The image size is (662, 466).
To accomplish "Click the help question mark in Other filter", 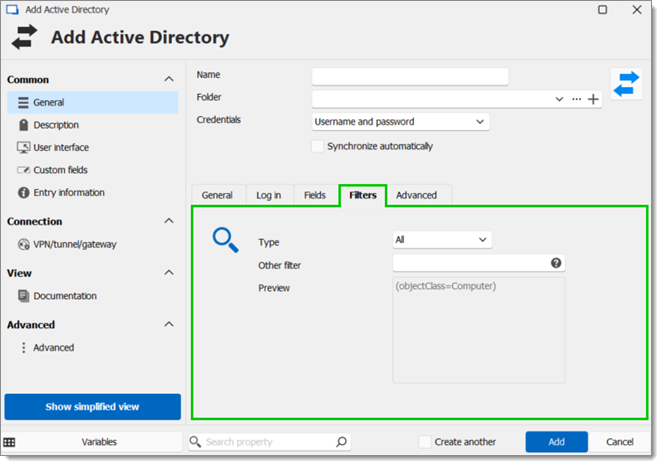I will tap(556, 263).
